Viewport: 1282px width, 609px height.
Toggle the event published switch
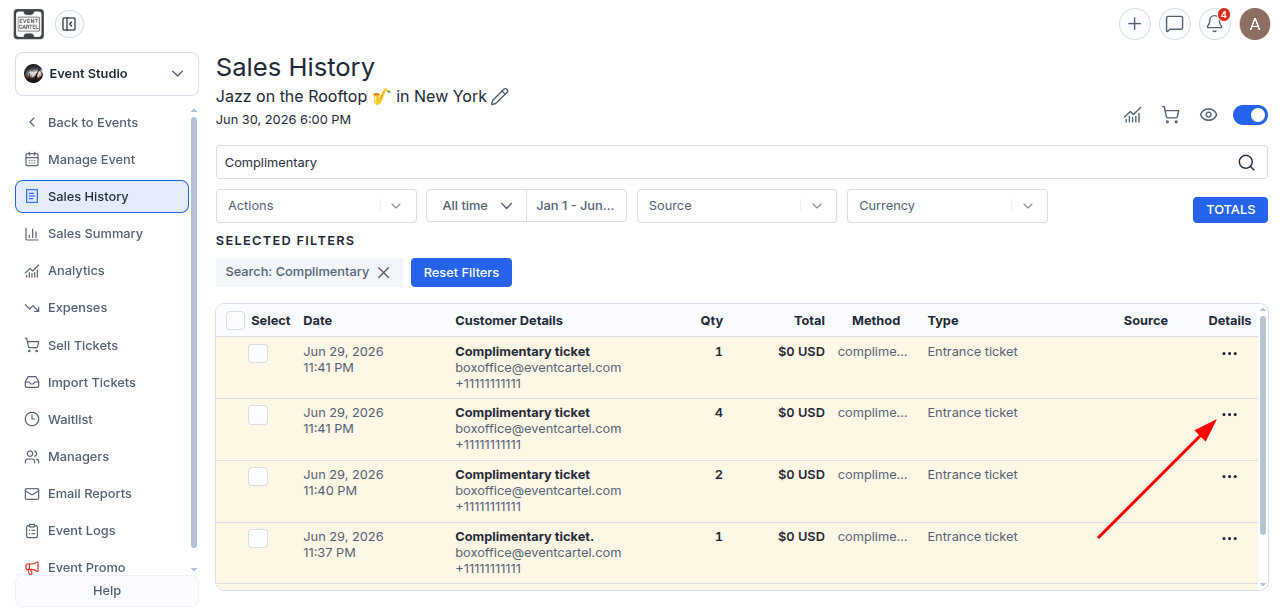[1250, 115]
